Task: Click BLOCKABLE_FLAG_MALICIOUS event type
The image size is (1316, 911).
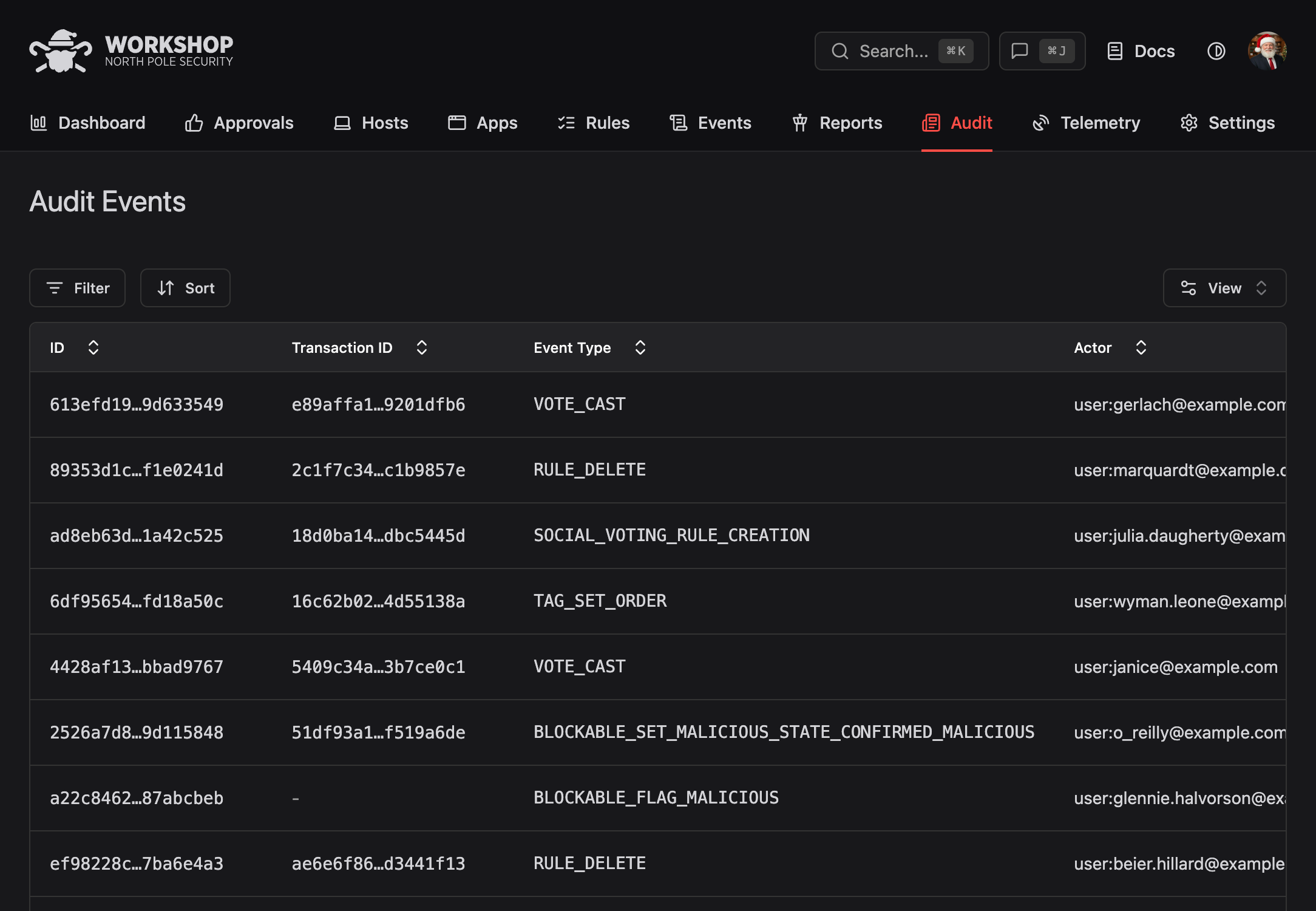Action: point(656,797)
